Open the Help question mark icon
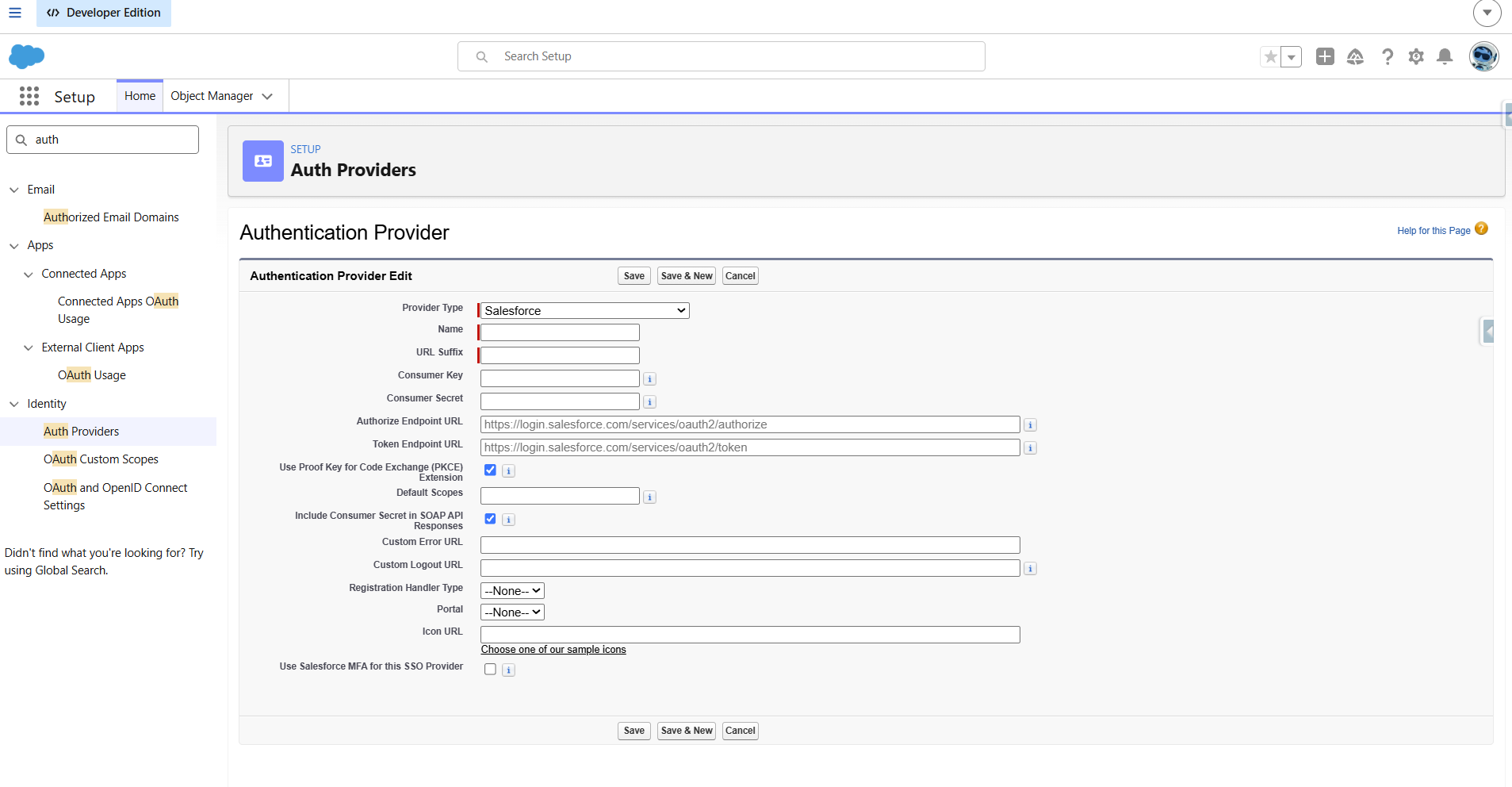Screen dimensions: 1512x787 point(1387,56)
